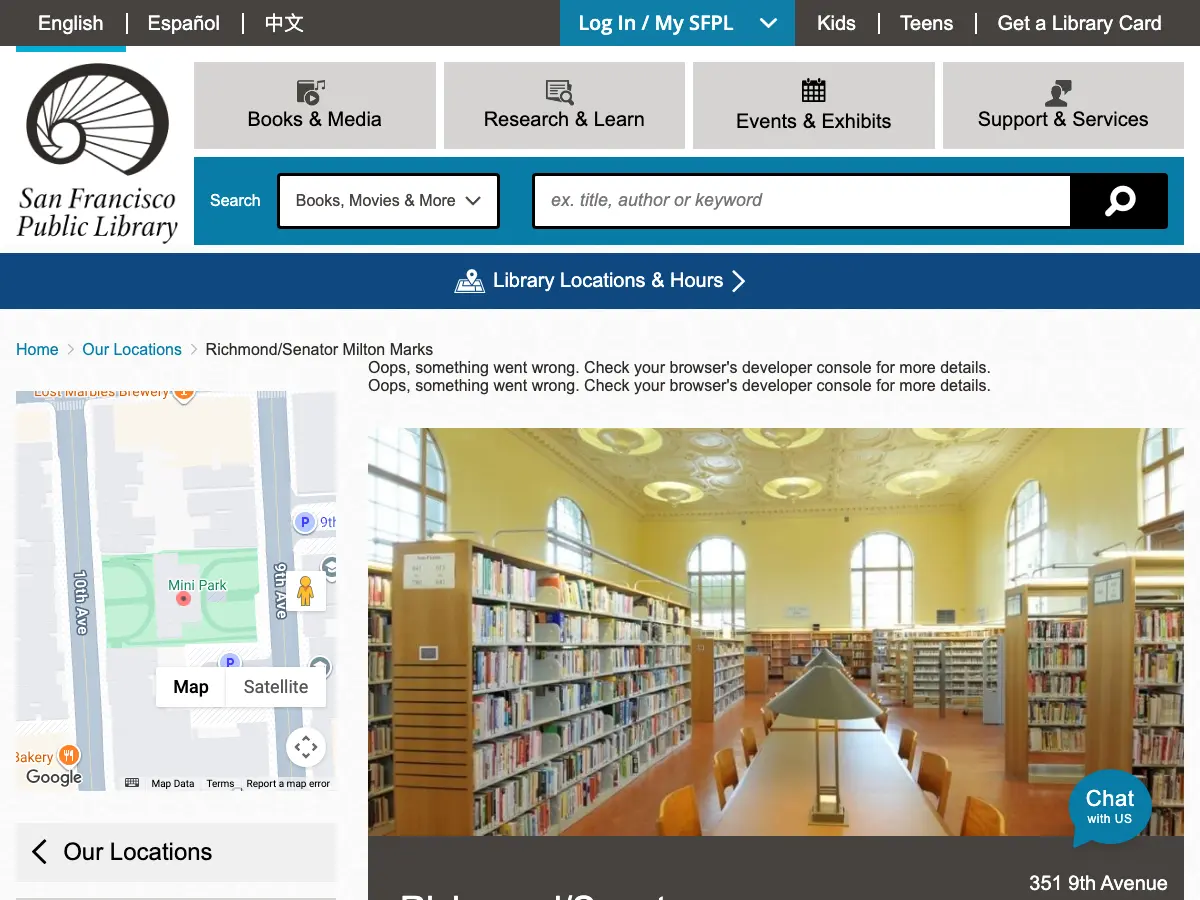Click the back arrow beside Our Locations
Screen dimensions: 1200x900
point(39,852)
